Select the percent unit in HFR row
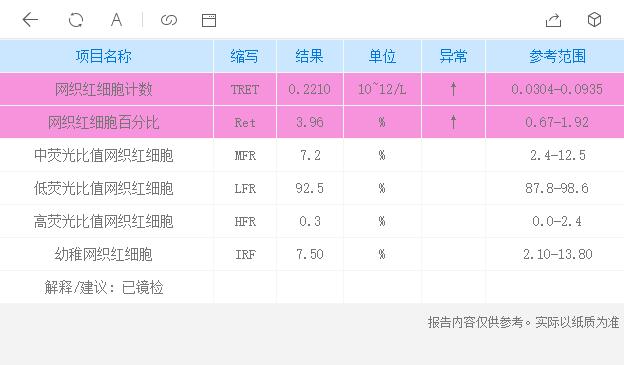 click(x=382, y=221)
